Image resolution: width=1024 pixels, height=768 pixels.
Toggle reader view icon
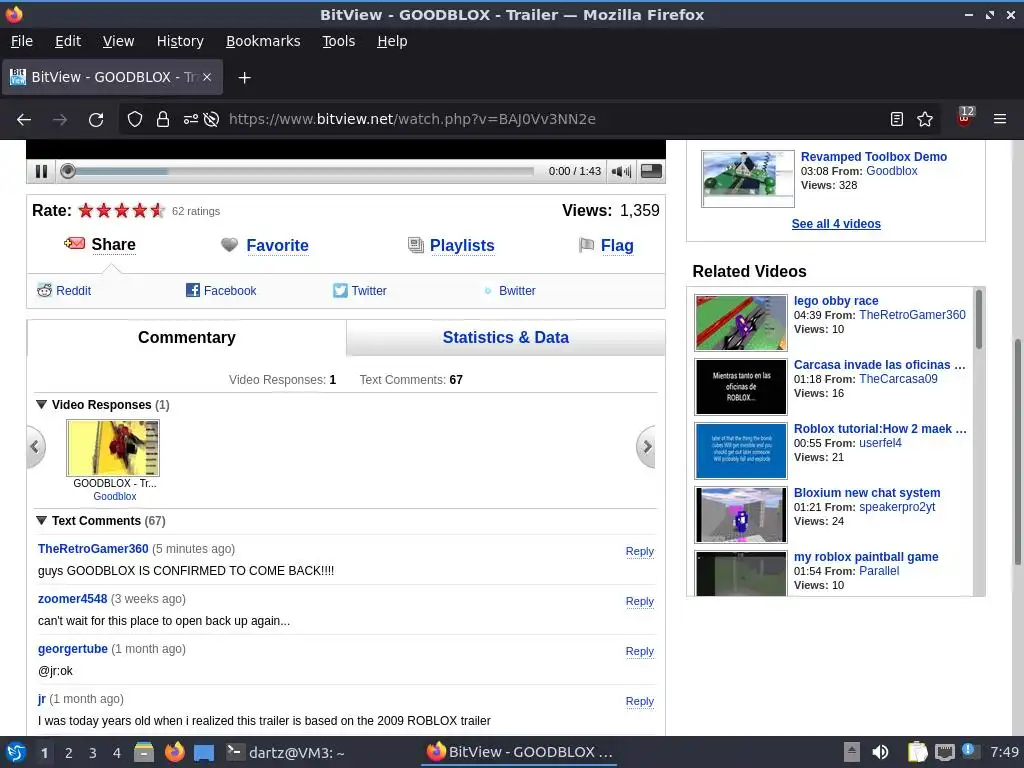pyautogui.click(x=897, y=120)
